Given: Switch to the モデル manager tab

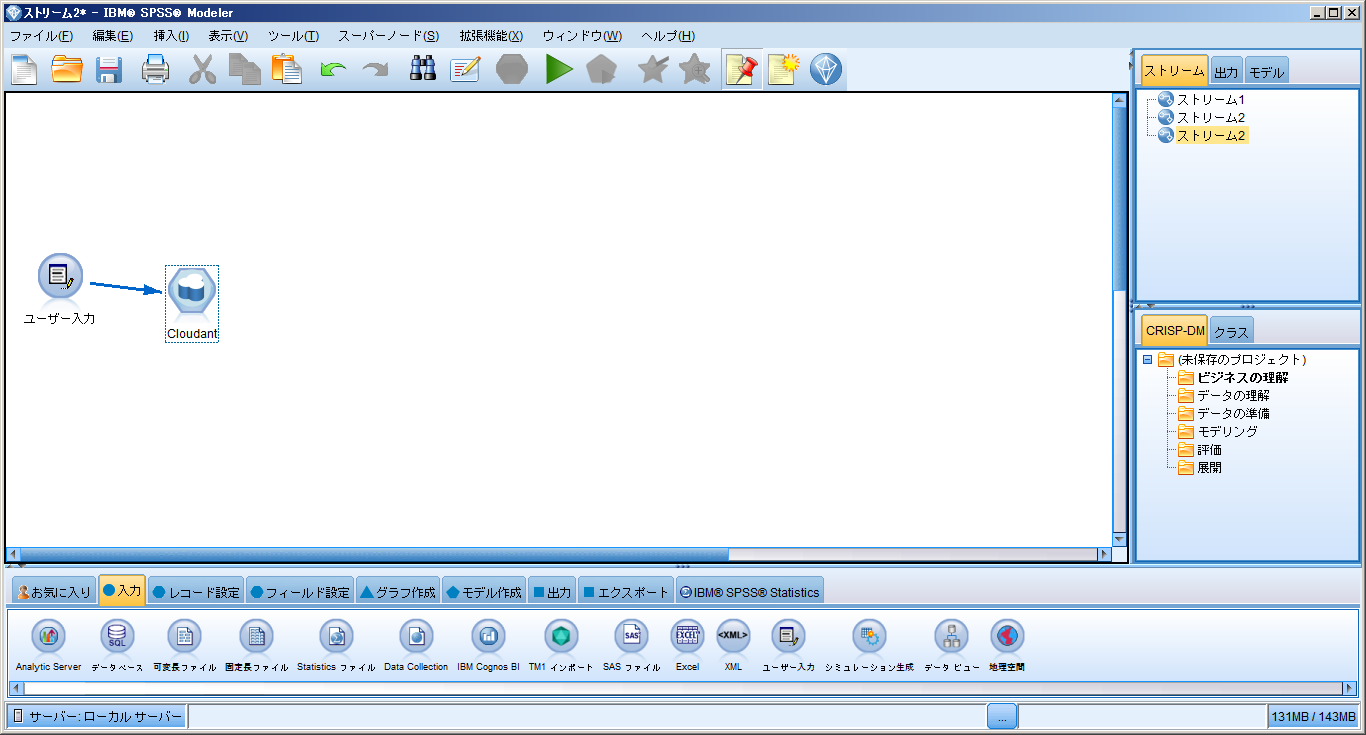Looking at the screenshot, I should click(x=1267, y=72).
